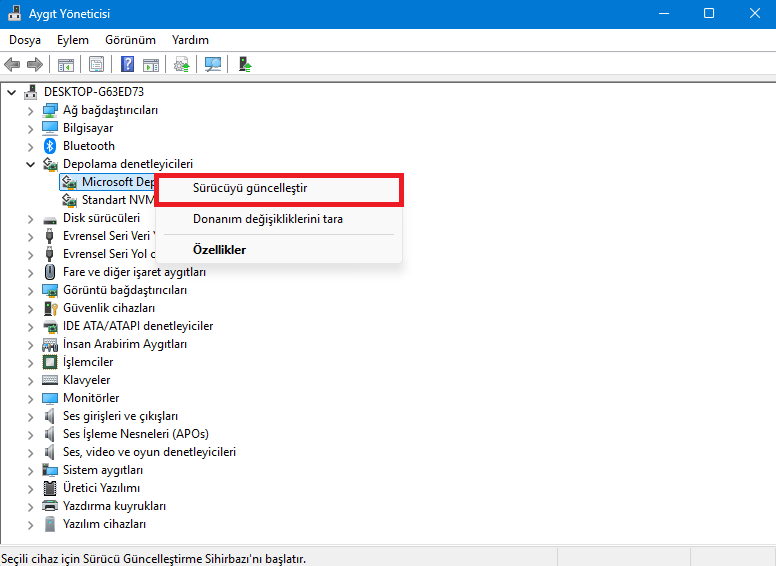Choose Donanım değişikliklerini tara

[x=279, y=219]
